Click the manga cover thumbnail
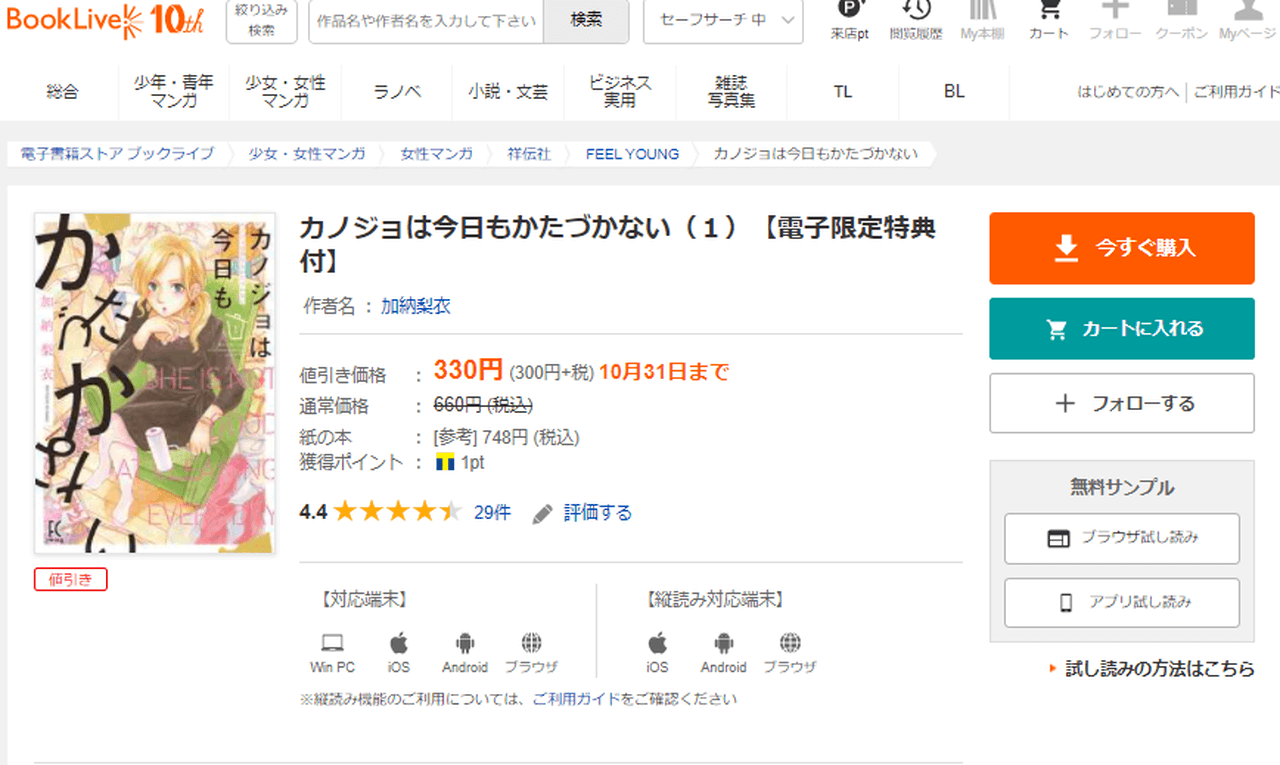The height and width of the screenshot is (765, 1280). (x=155, y=383)
